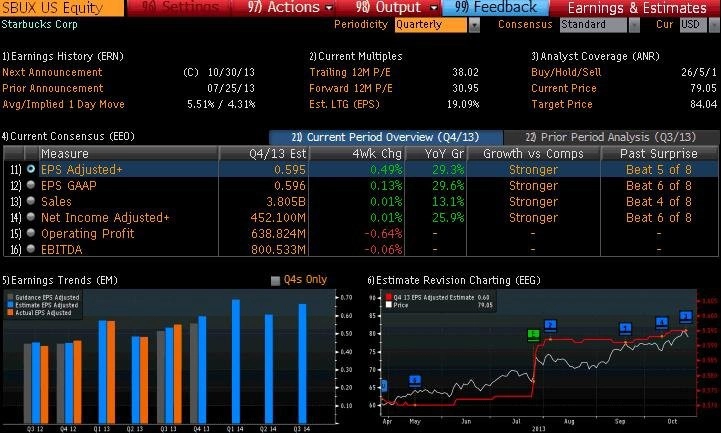
Task: Click the blue event flag in September
Action: click(x=625, y=329)
